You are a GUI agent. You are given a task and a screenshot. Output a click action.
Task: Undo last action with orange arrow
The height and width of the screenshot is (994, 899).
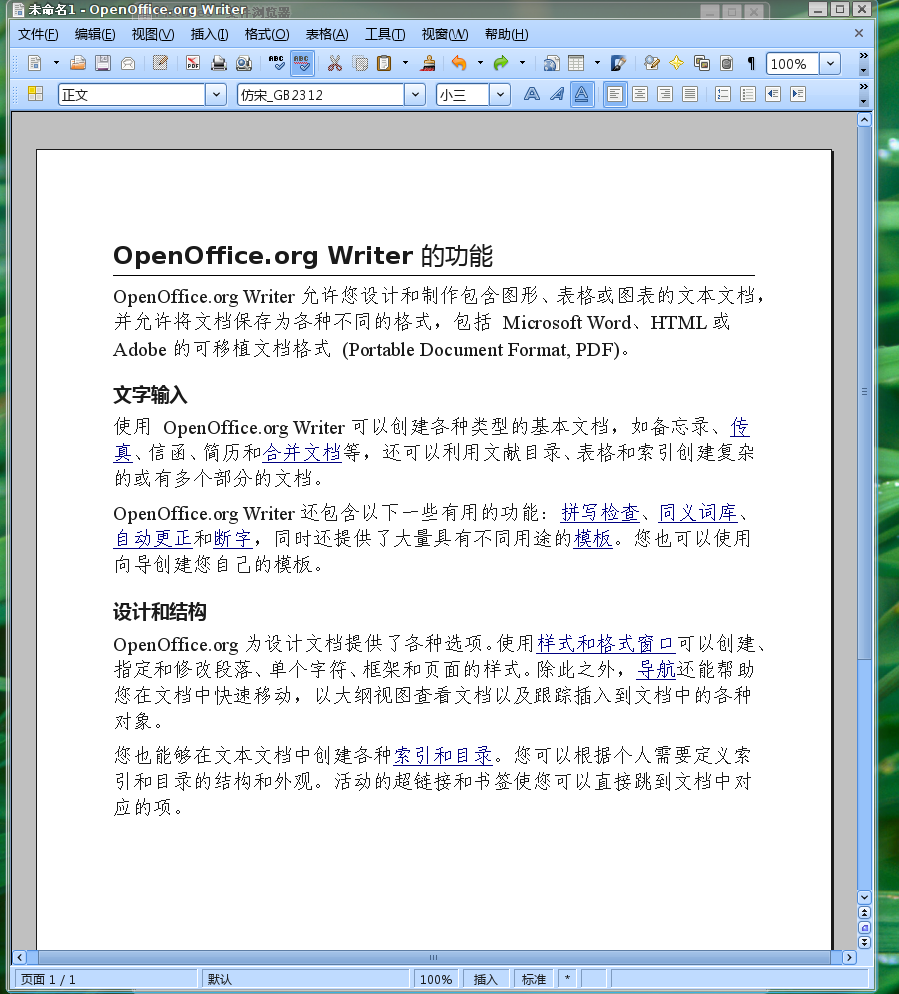(x=459, y=63)
